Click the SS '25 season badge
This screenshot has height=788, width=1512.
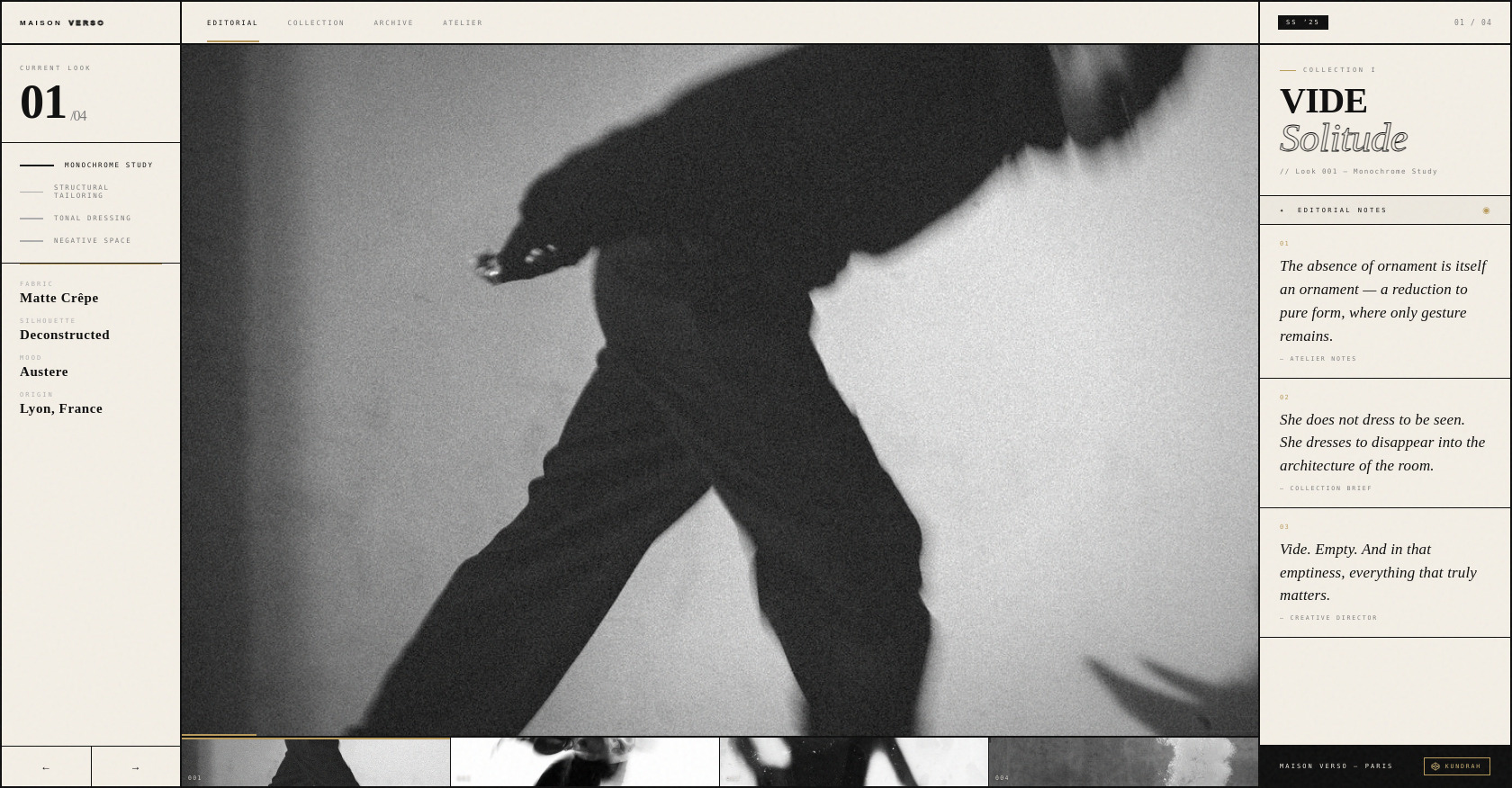tap(1302, 22)
